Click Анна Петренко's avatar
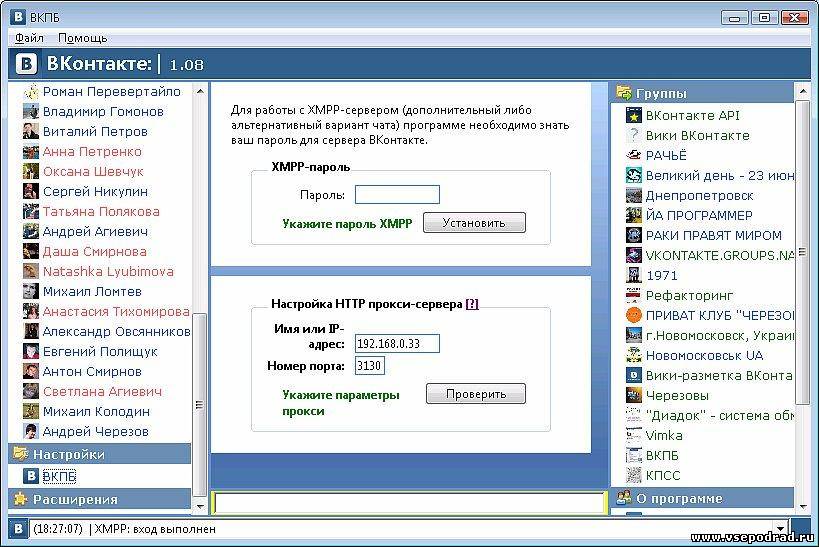This screenshot has width=819, height=547. pyautogui.click(x=31, y=152)
